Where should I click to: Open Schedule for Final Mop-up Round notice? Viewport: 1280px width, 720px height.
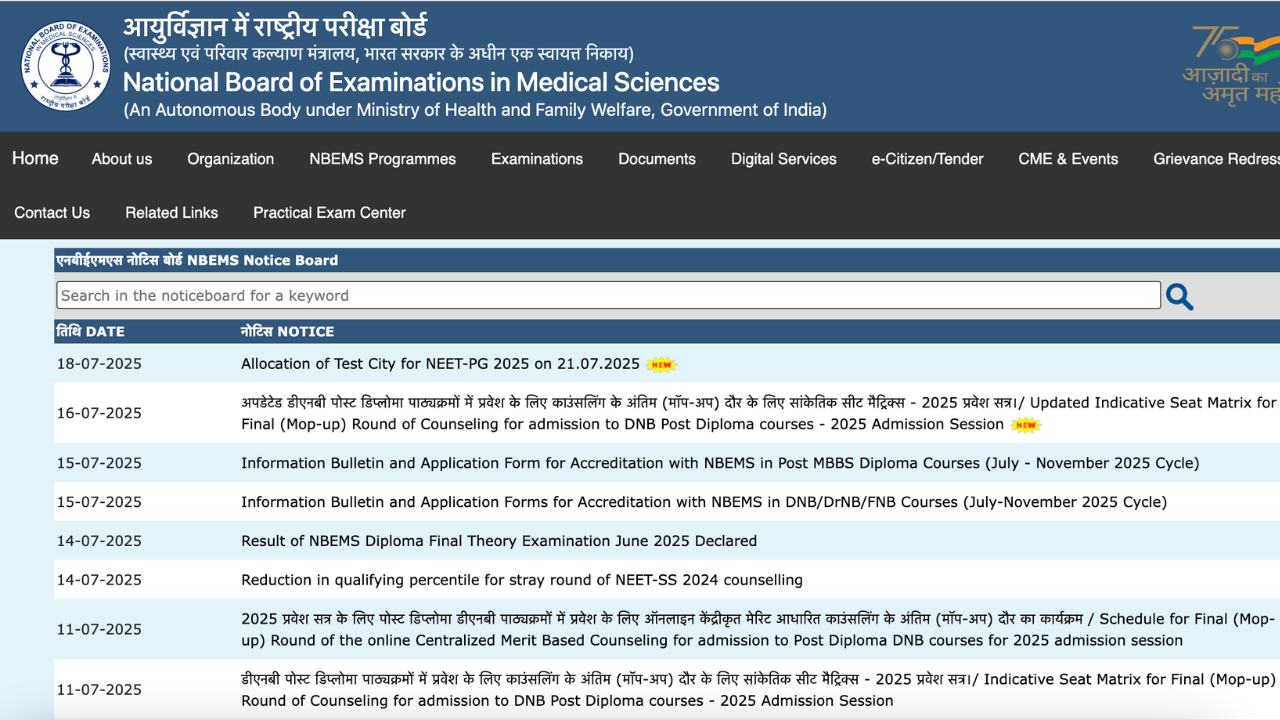point(759,630)
